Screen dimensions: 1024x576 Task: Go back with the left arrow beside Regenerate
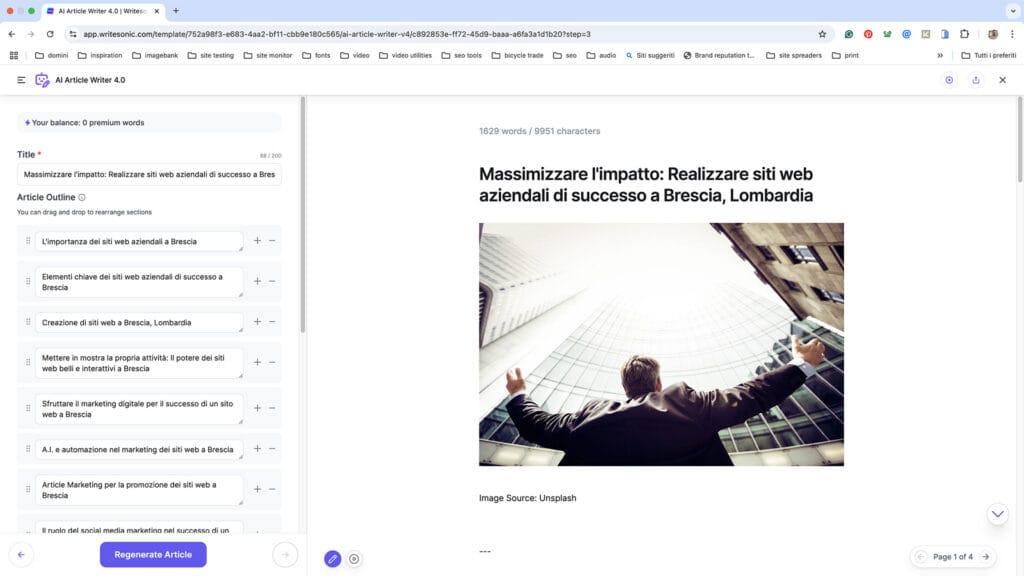(22, 554)
